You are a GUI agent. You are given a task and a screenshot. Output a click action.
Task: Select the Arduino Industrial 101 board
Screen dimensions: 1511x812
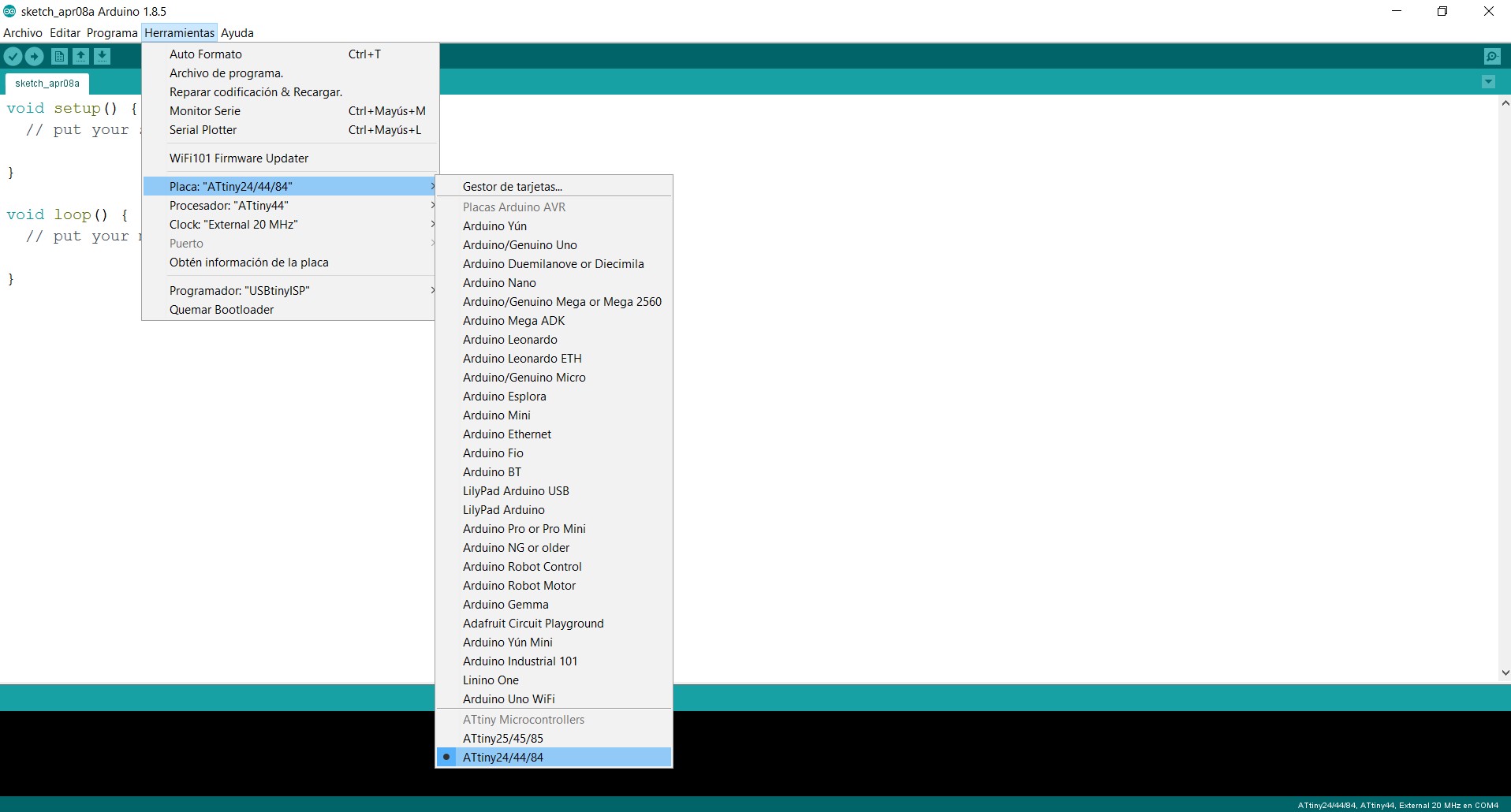coord(554,661)
